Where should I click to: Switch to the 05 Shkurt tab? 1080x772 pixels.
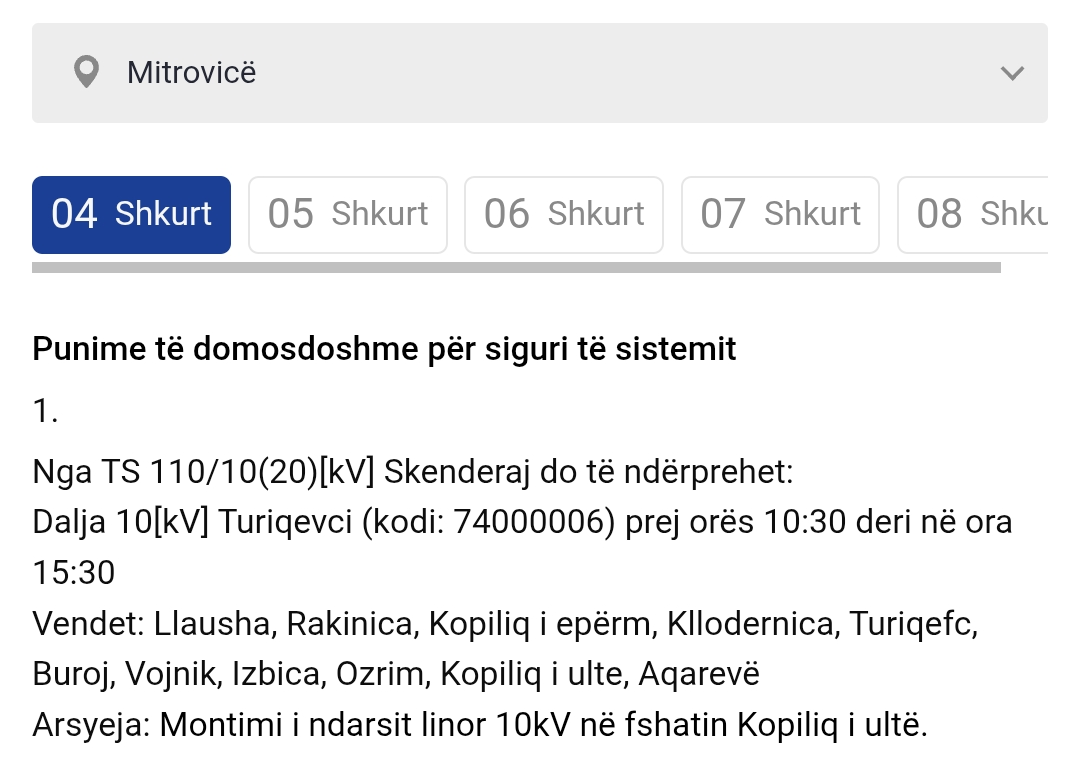(x=348, y=214)
